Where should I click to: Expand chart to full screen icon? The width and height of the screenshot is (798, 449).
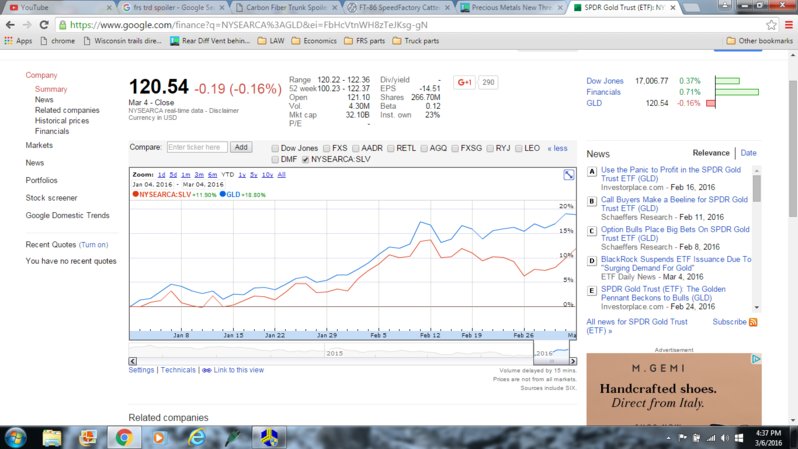(568, 175)
